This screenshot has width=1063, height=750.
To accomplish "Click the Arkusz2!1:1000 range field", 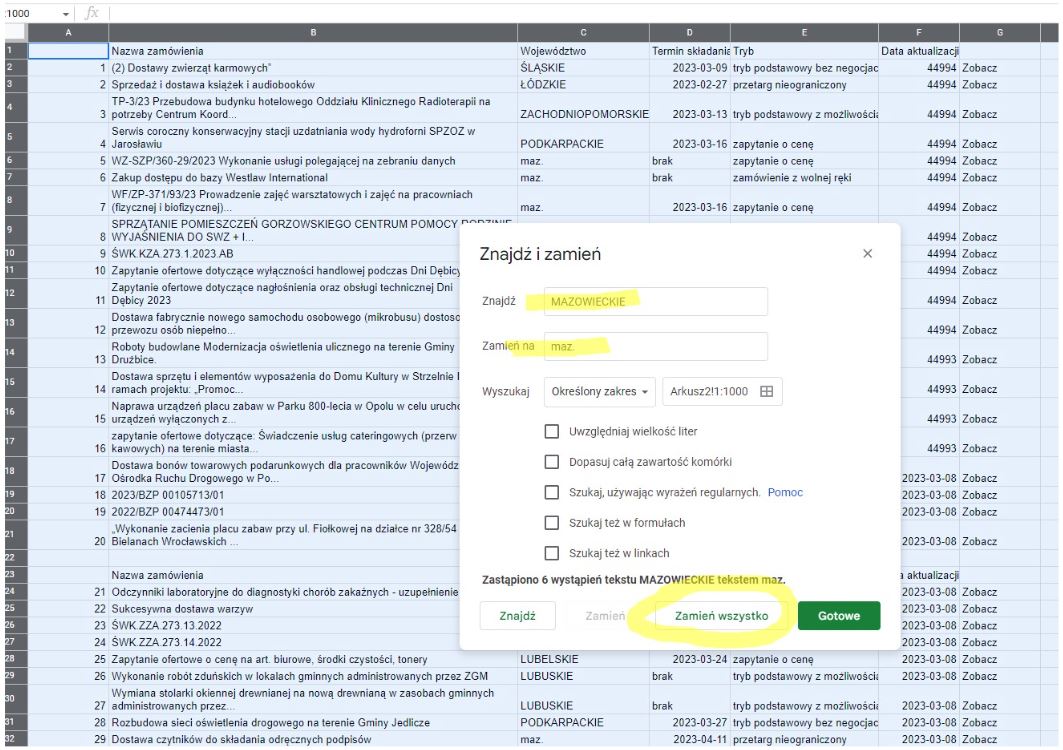I will point(711,392).
